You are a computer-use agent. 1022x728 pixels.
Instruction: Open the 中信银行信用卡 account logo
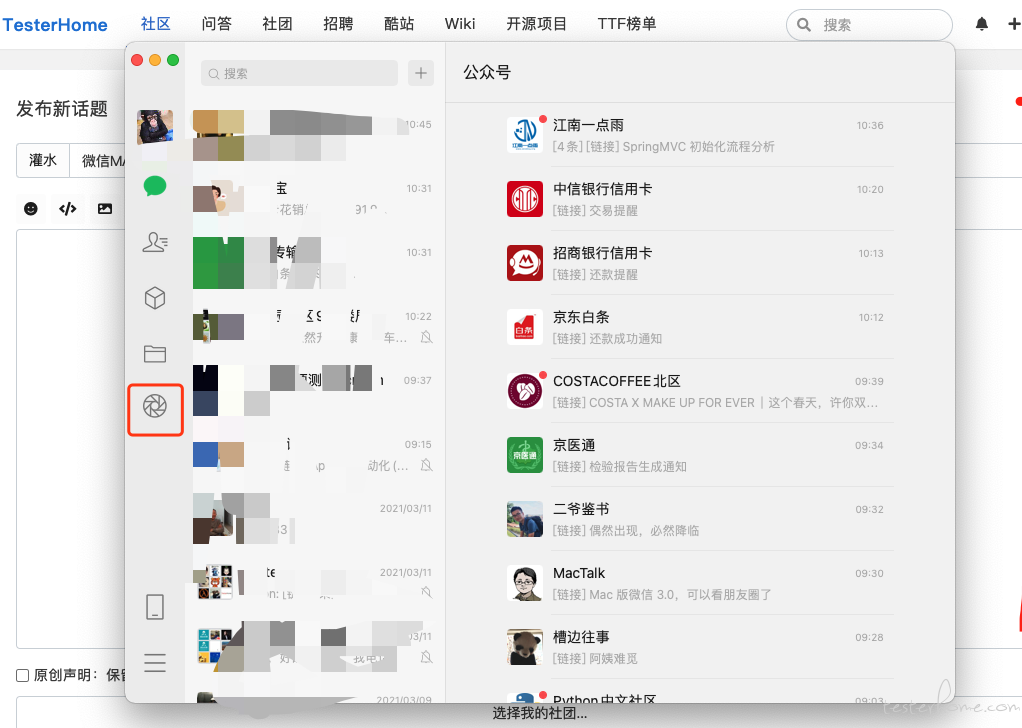coord(525,199)
